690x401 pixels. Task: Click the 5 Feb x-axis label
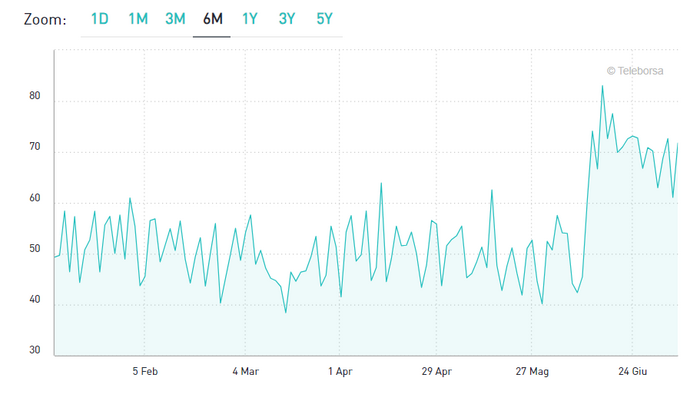click(x=144, y=371)
